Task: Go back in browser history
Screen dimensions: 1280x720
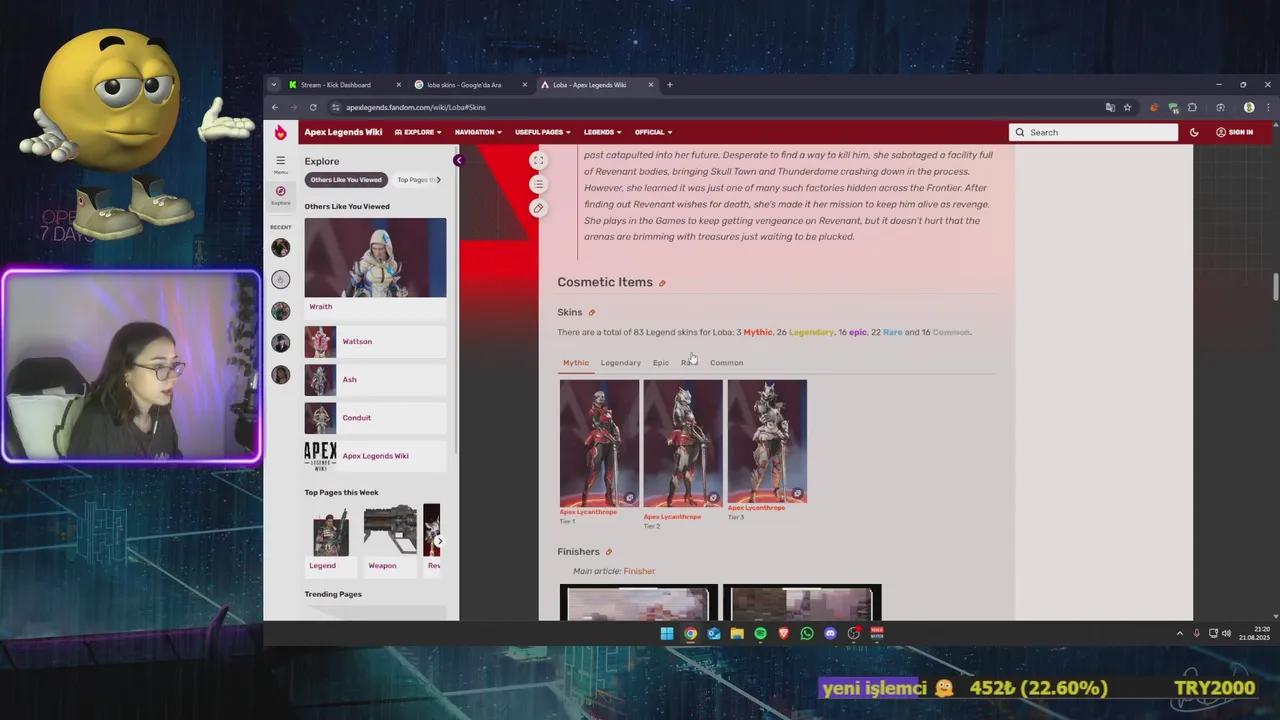Action: 275,107
